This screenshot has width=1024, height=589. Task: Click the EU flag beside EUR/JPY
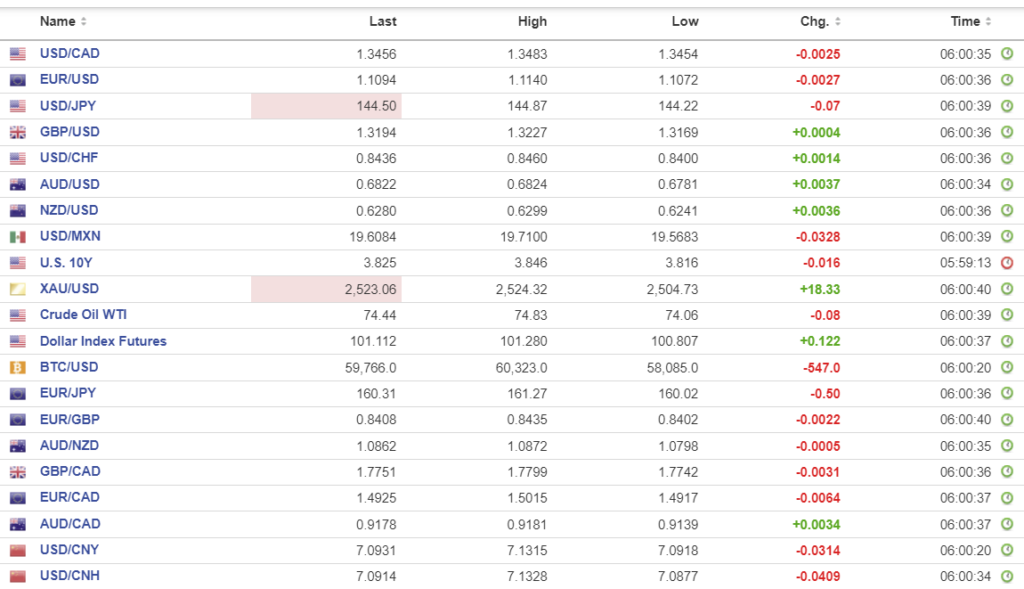pos(17,394)
